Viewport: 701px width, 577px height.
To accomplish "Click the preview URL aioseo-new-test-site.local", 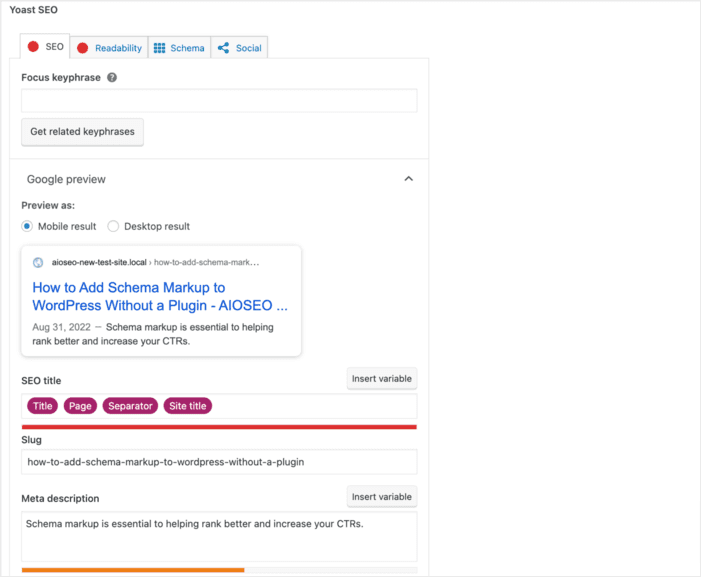I will tap(99, 262).
